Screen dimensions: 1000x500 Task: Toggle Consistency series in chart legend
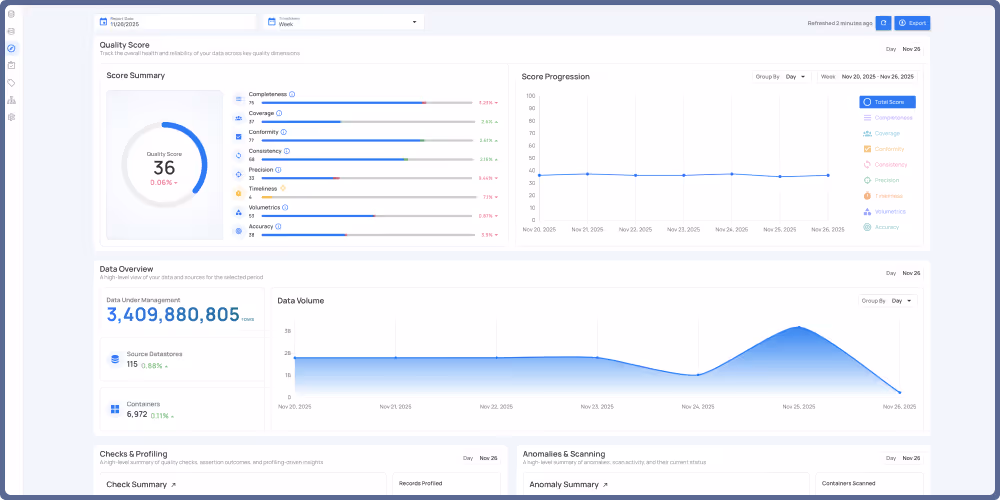click(x=885, y=165)
